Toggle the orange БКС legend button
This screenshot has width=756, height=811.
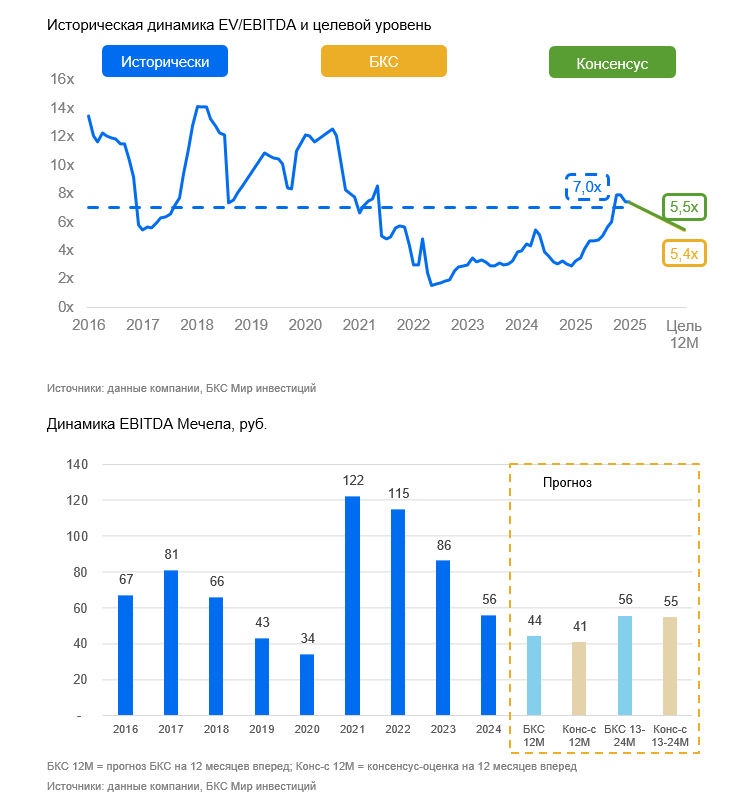383,62
